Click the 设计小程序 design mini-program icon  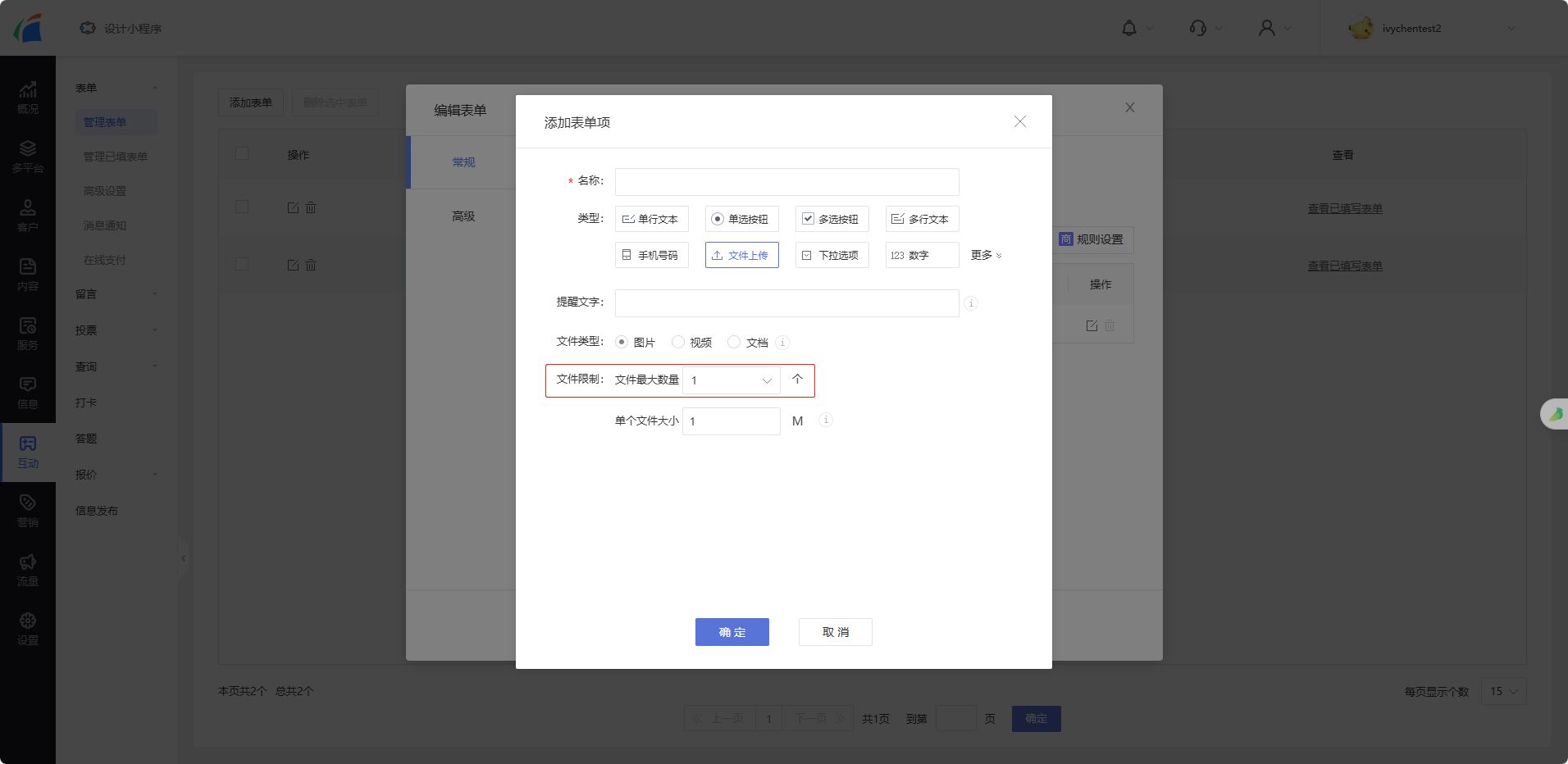point(88,28)
